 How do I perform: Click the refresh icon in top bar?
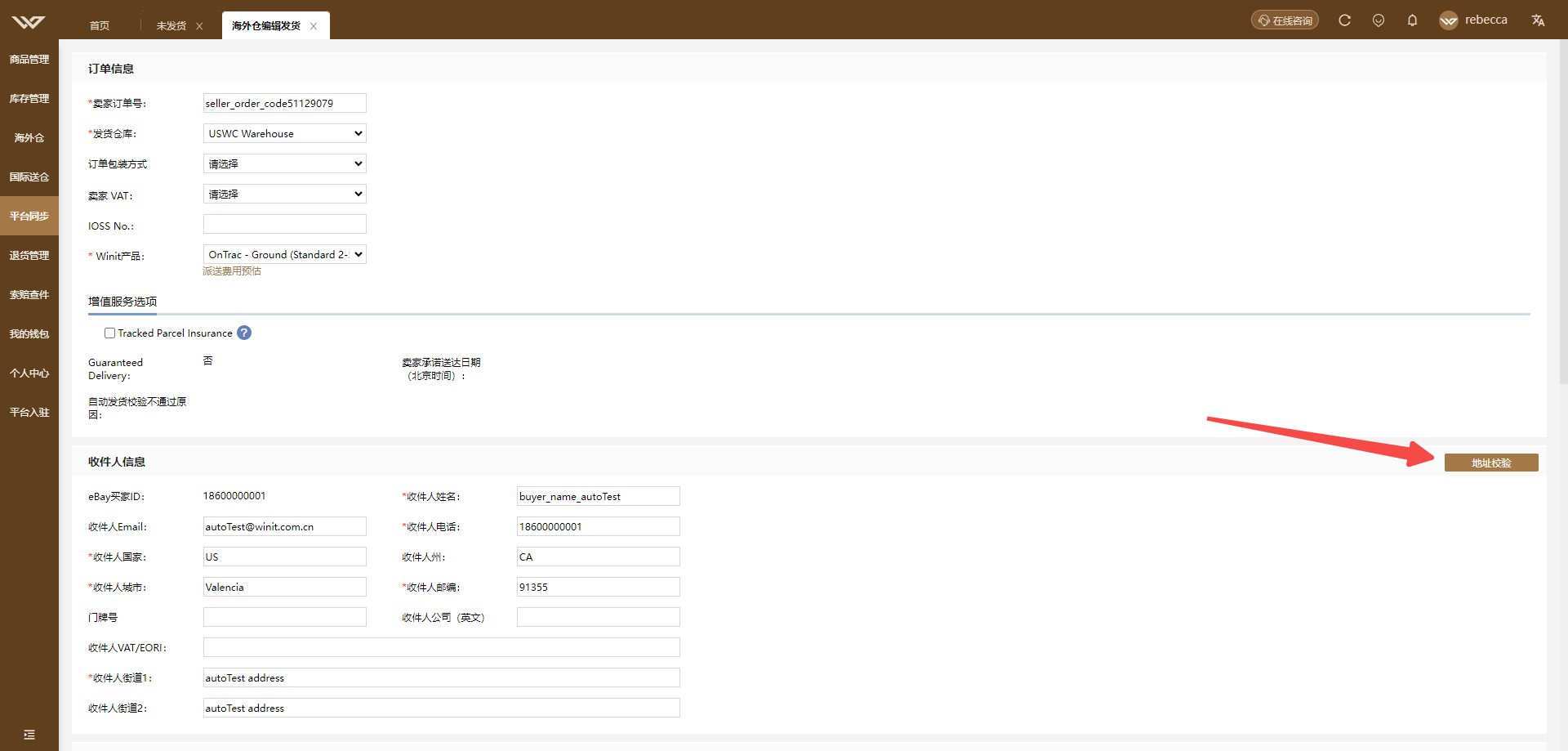tap(1344, 20)
